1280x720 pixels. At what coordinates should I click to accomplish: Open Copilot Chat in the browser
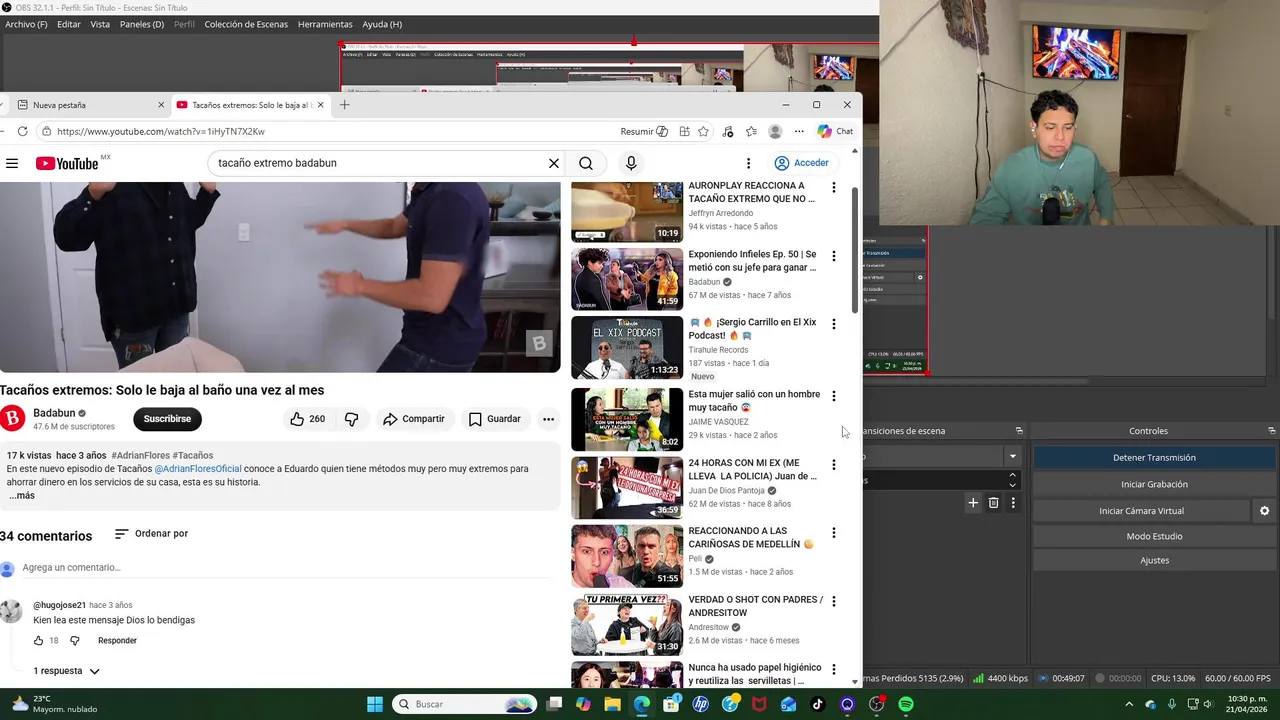[835, 131]
